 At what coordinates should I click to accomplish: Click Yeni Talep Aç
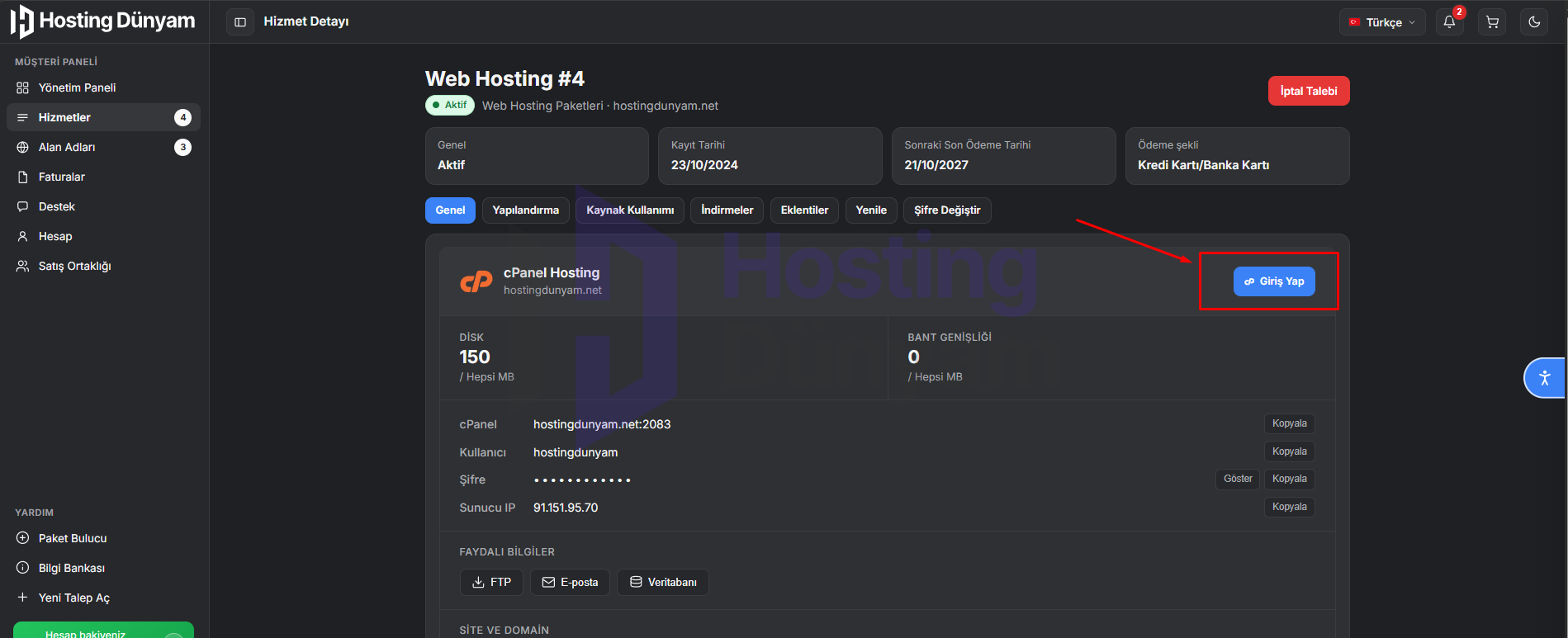pos(103,598)
